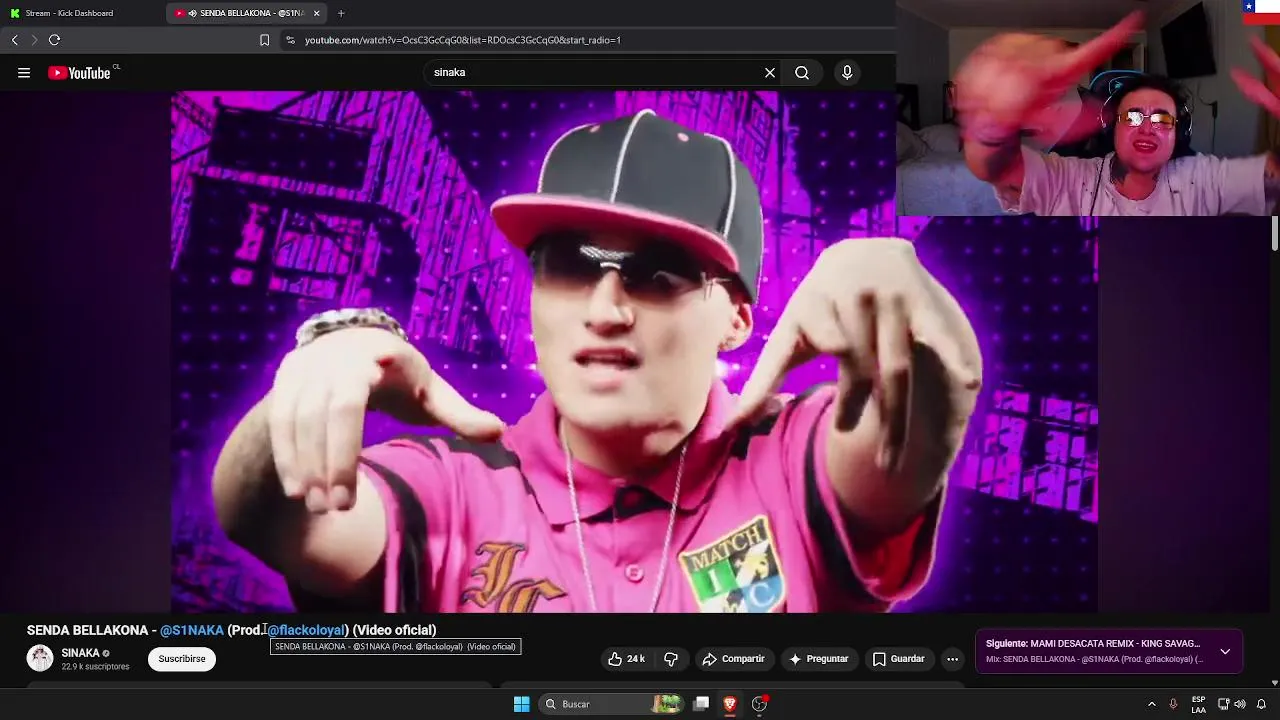This screenshot has width=1280, height=720.
Task: Open the YouTube hamburger guide menu
Action: (x=24, y=73)
